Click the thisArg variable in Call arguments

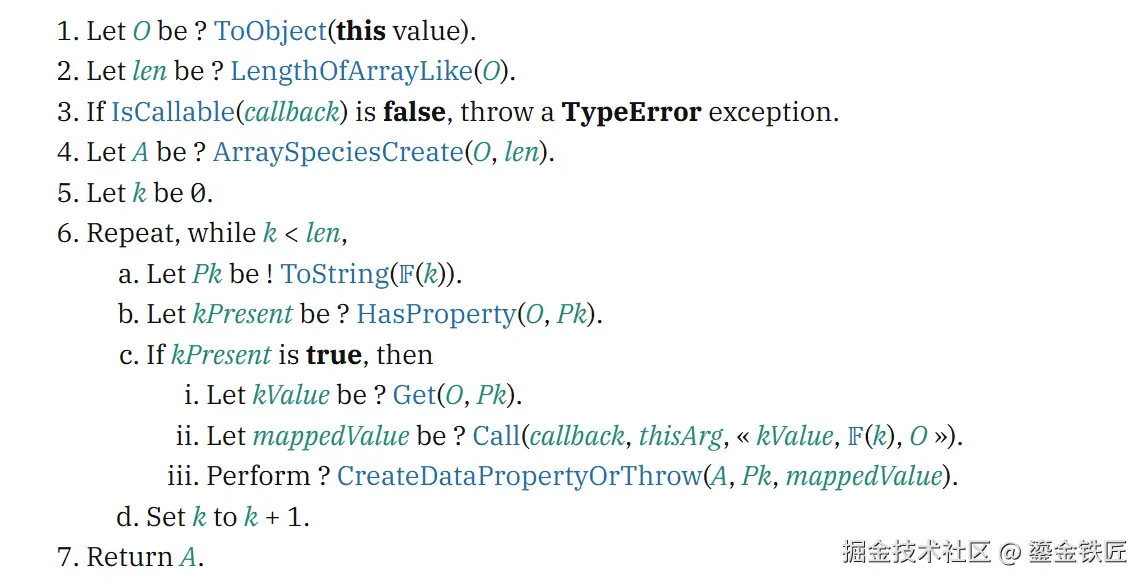680,436
